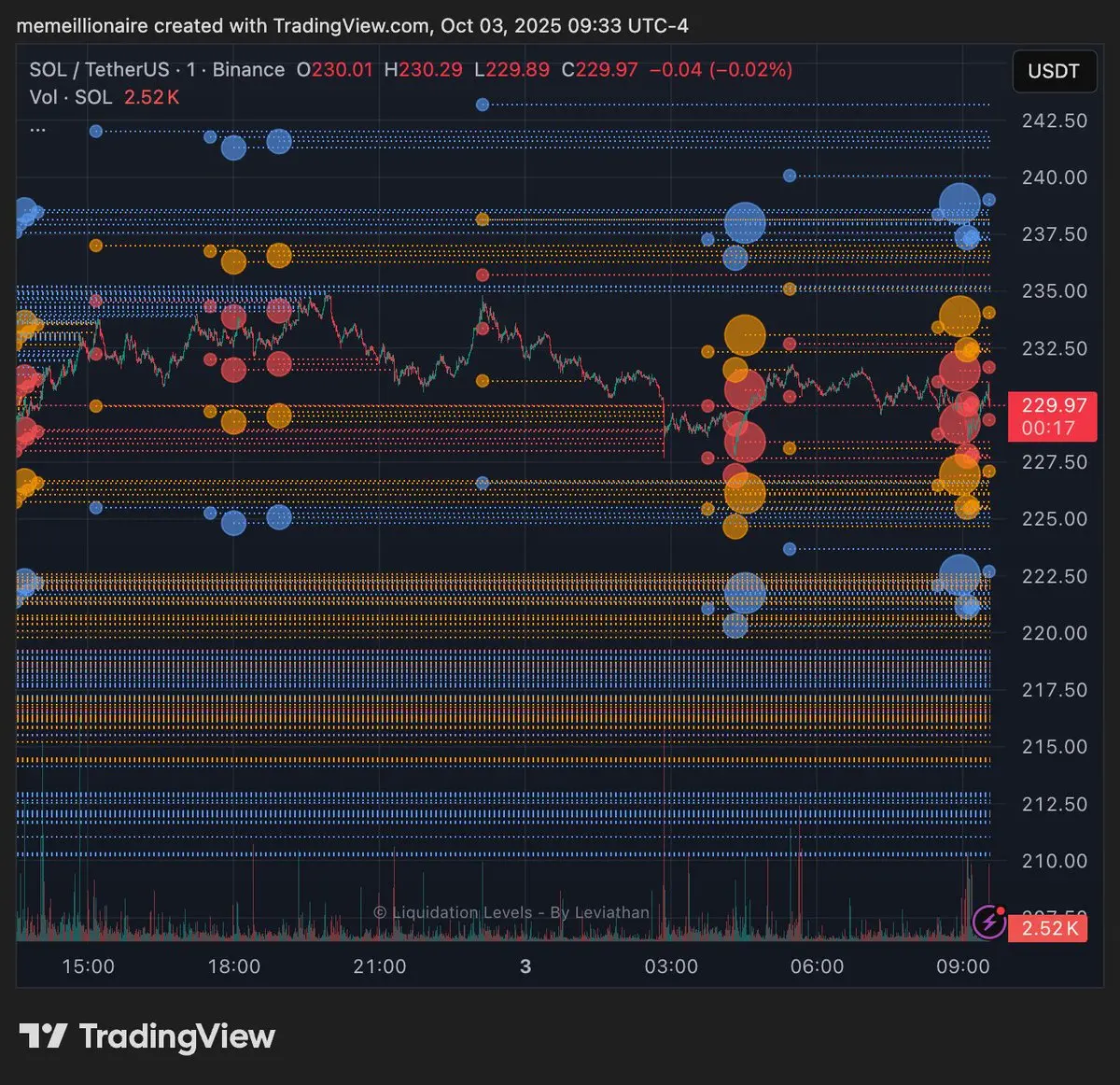
Task: Click the 235.00 price axis label
Action: 1055,291
